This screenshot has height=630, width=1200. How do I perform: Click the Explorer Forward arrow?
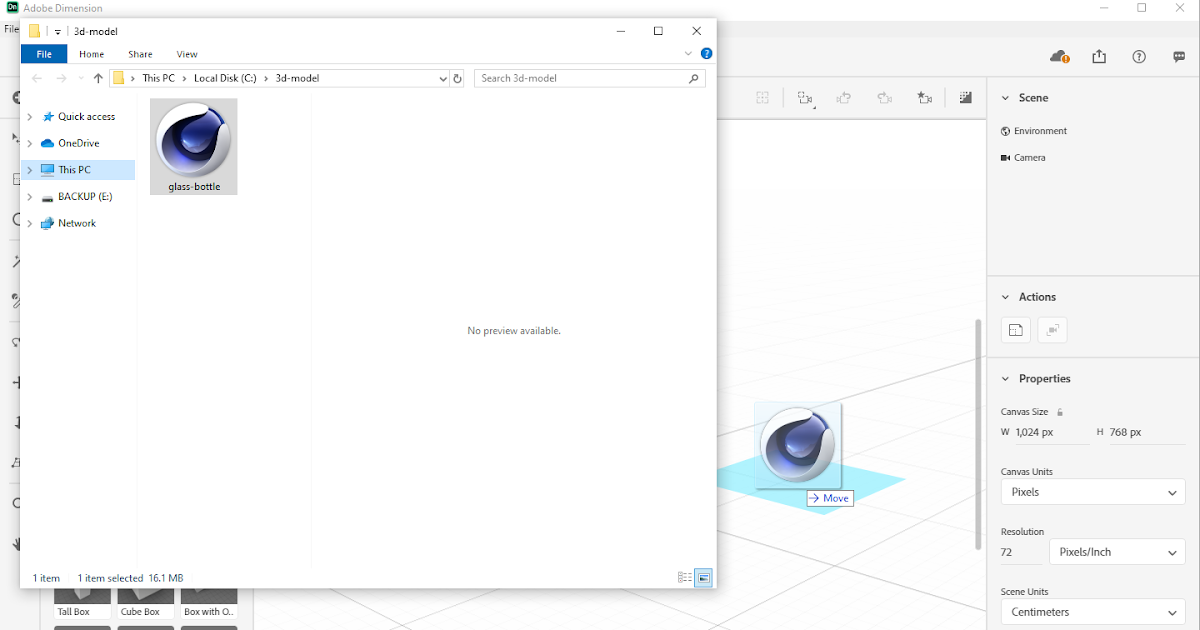[61, 78]
